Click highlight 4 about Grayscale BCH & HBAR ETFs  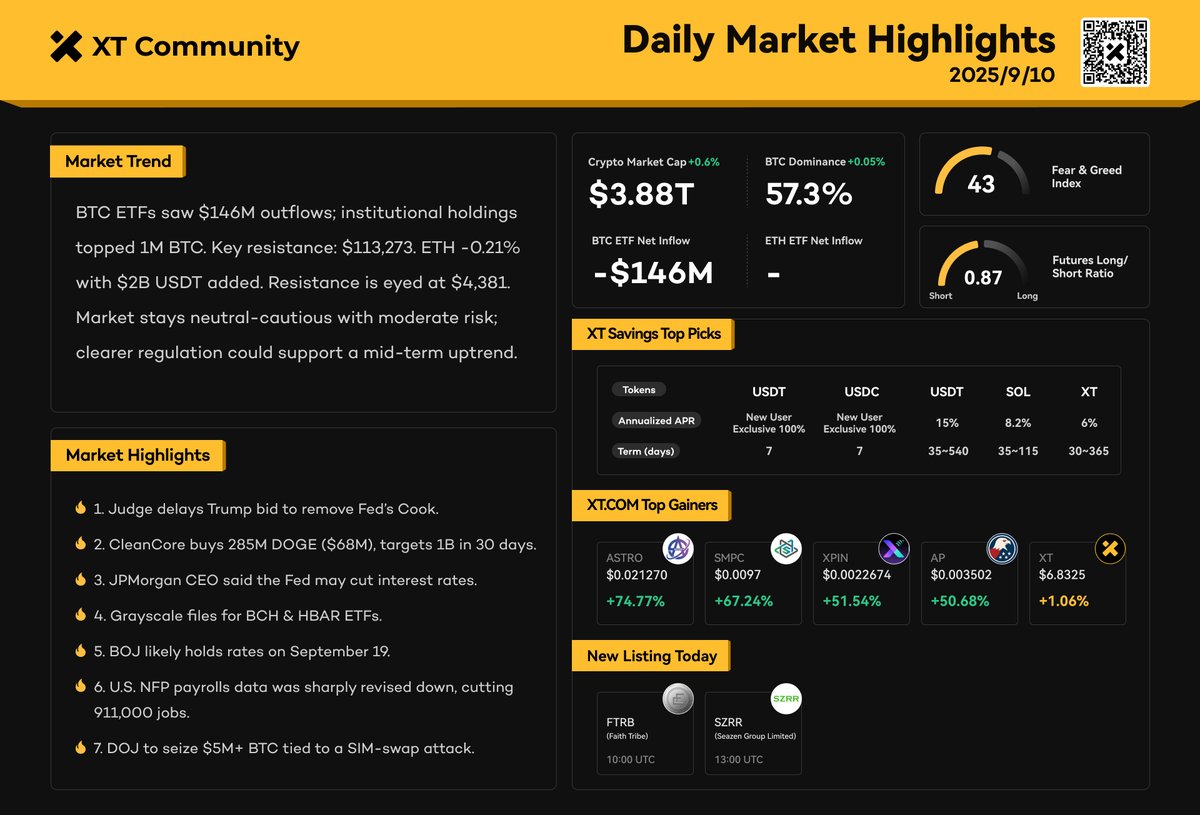pyautogui.click(x=238, y=616)
